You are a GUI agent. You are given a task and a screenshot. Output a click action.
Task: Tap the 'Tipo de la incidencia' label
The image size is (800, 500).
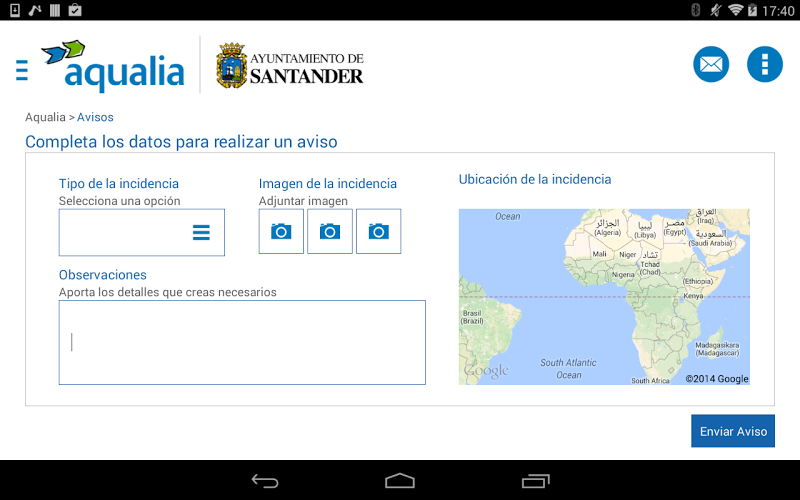point(119,184)
